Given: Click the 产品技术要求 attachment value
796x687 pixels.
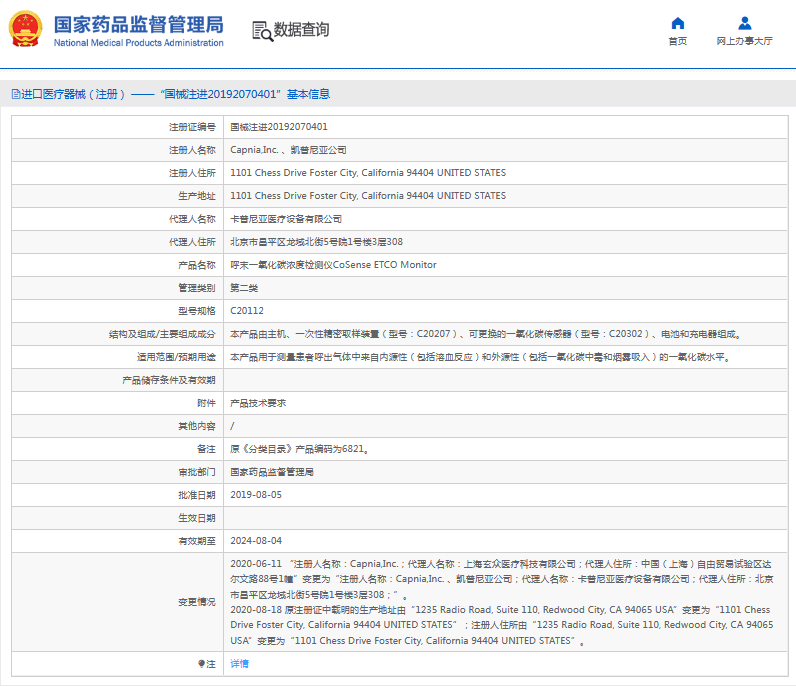Looking at the screenshot, I should pyautogui.click(x=258, y=402).
